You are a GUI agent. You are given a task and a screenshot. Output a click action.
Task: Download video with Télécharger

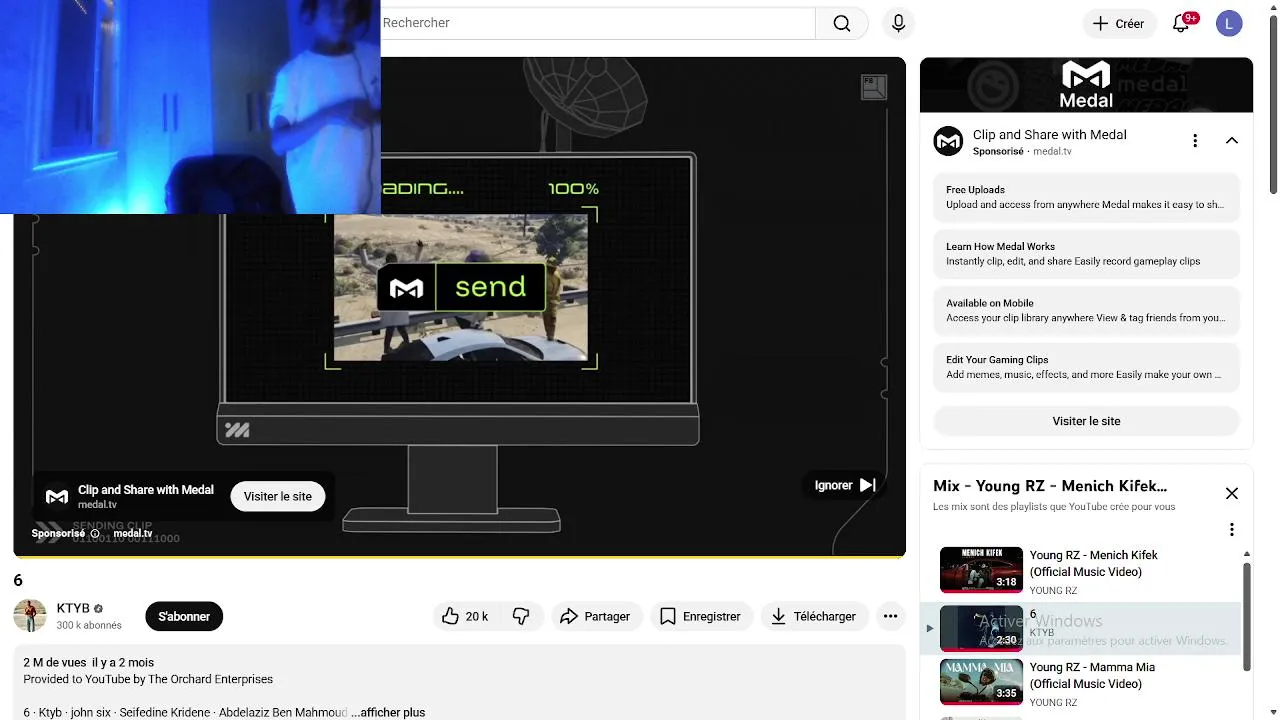814,616
